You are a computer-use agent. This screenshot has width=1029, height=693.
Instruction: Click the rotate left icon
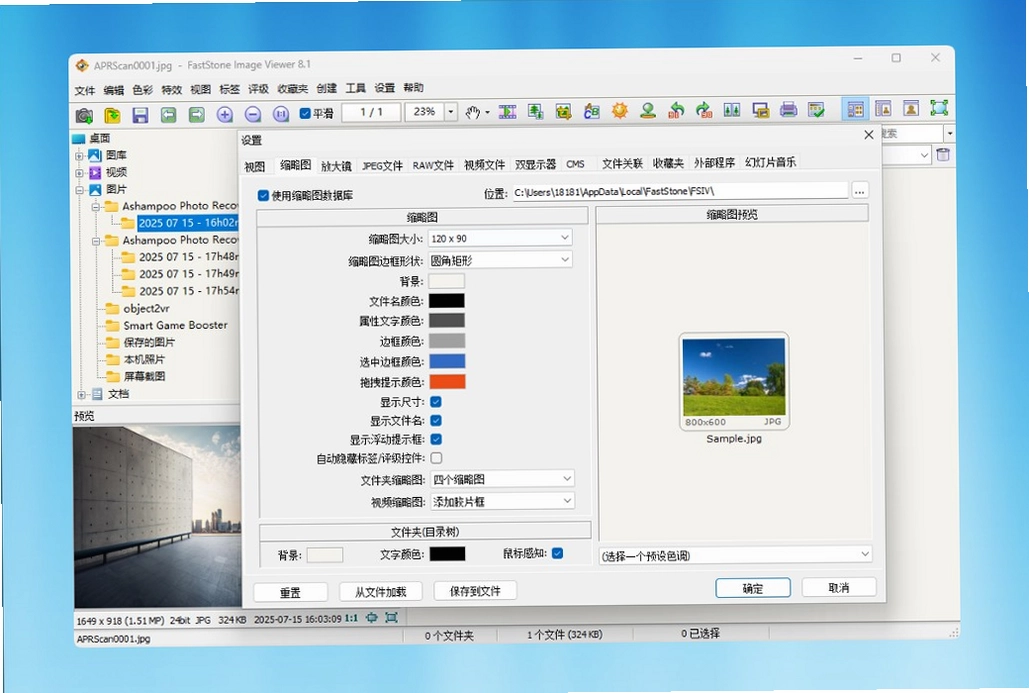pos(676,110)
